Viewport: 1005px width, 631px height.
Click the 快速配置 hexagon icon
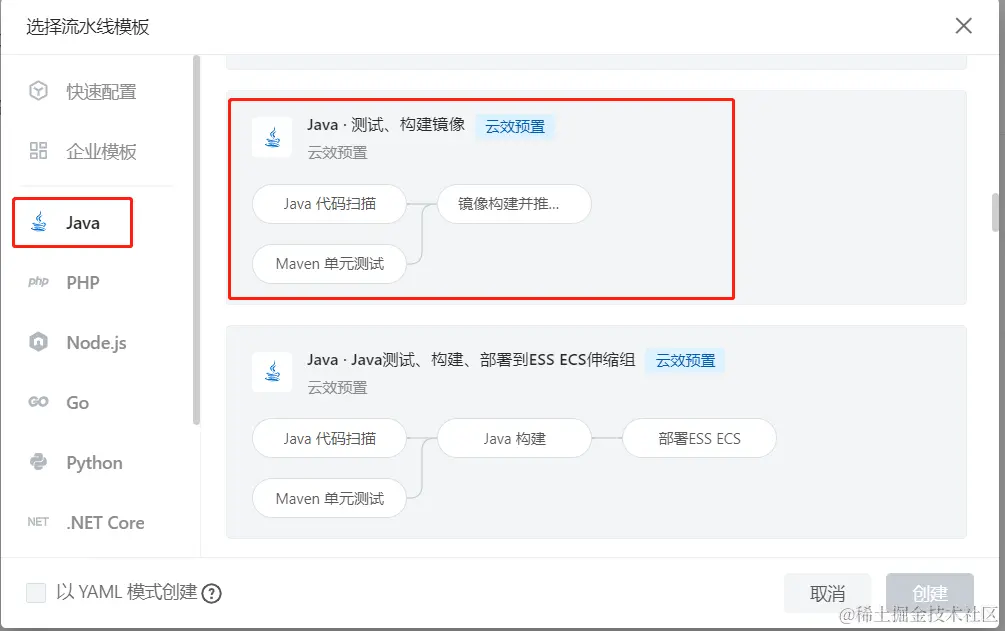tap(37, 90)
